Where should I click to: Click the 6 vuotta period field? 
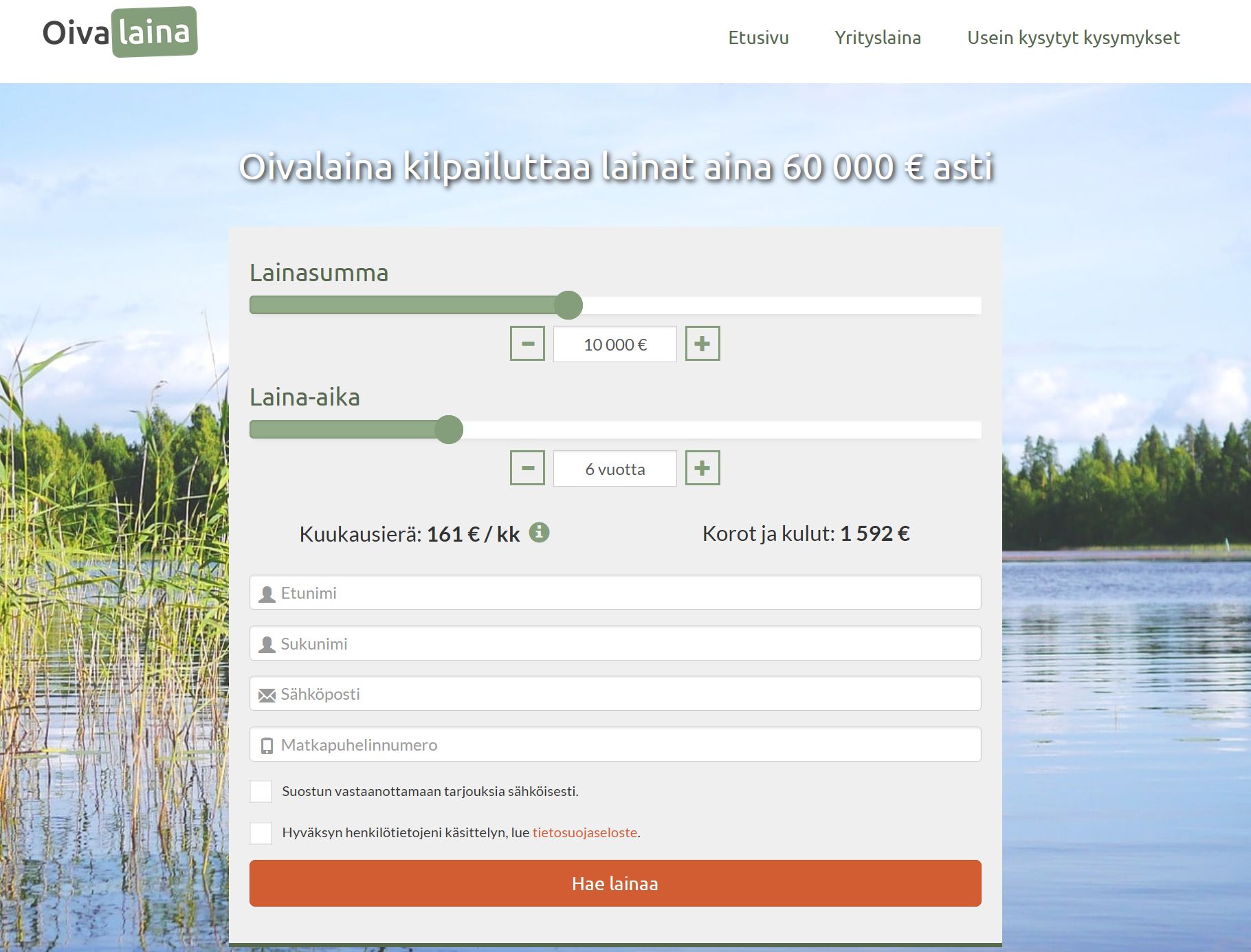615,469
